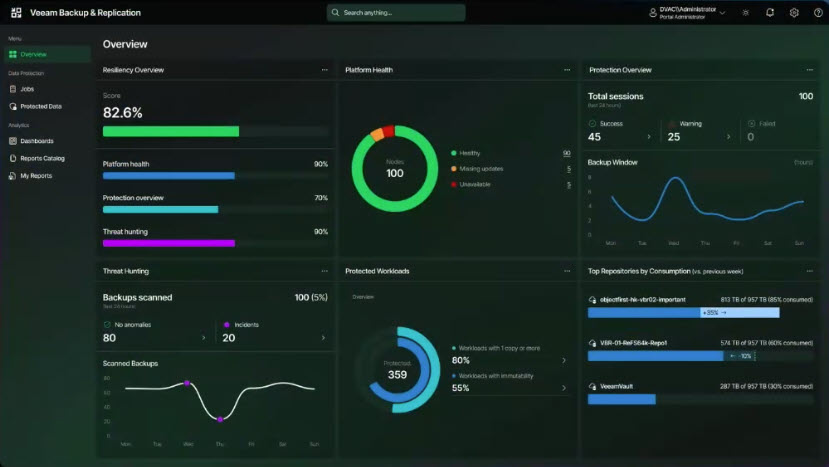This screenshot has height=467, width=829.
Task: Click the Veeam Backup & Replication logo icon
Action: 16,13
